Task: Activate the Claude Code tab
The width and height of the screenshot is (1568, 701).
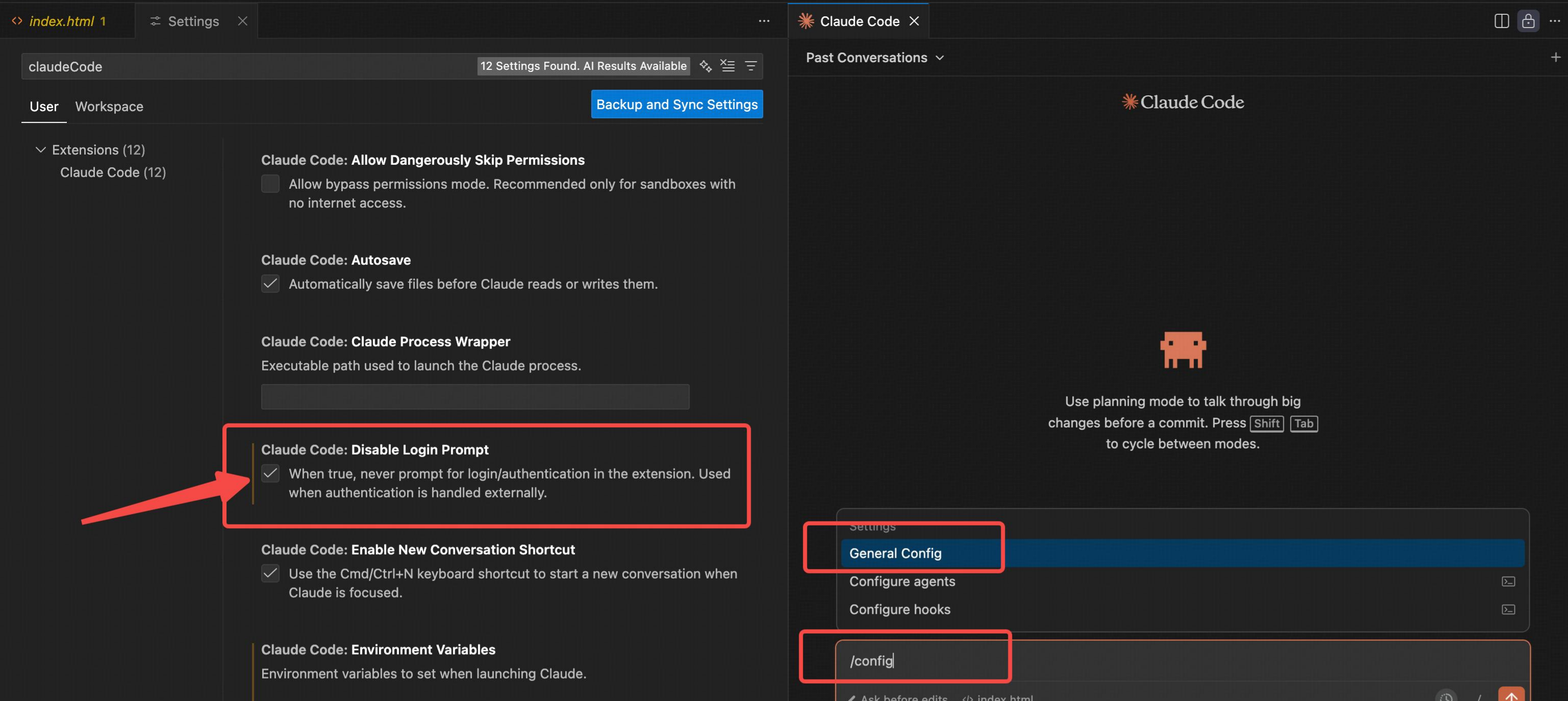Action: pyautogui.click(x=859, y=21)
